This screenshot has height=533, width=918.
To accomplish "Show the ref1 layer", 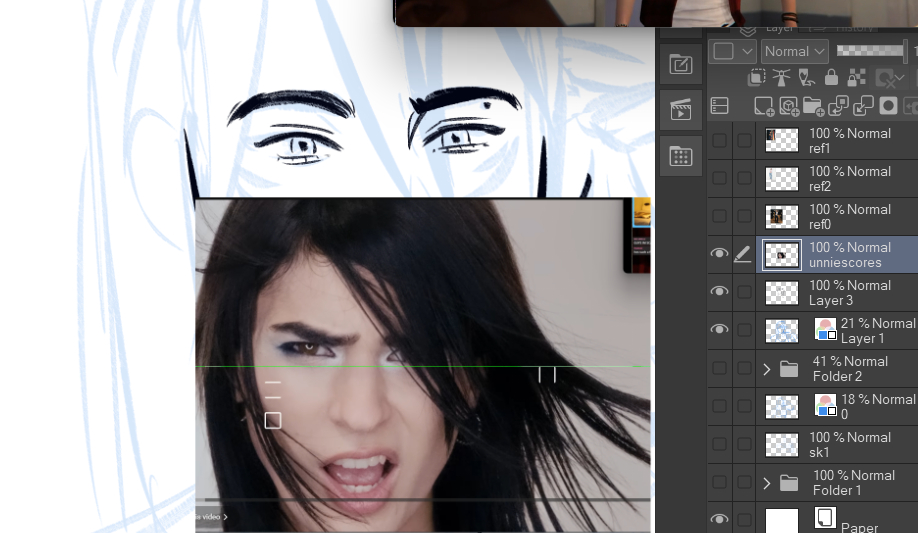I will (x=719, y=141).
